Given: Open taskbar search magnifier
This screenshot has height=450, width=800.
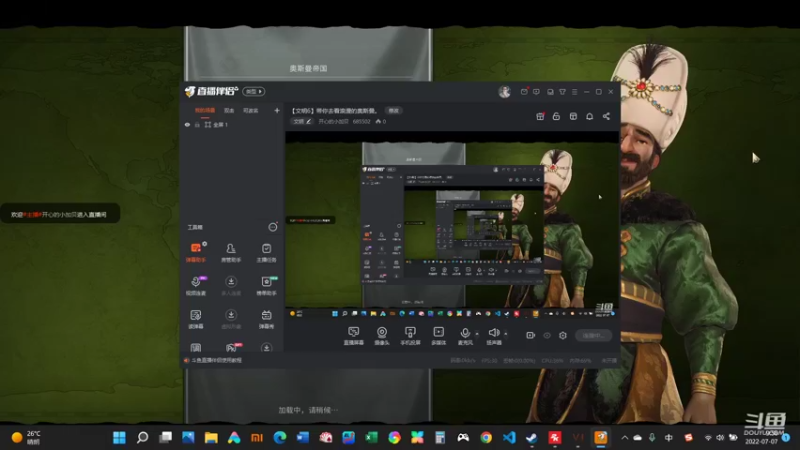Looking at the screenshot, I should (142, 437).
